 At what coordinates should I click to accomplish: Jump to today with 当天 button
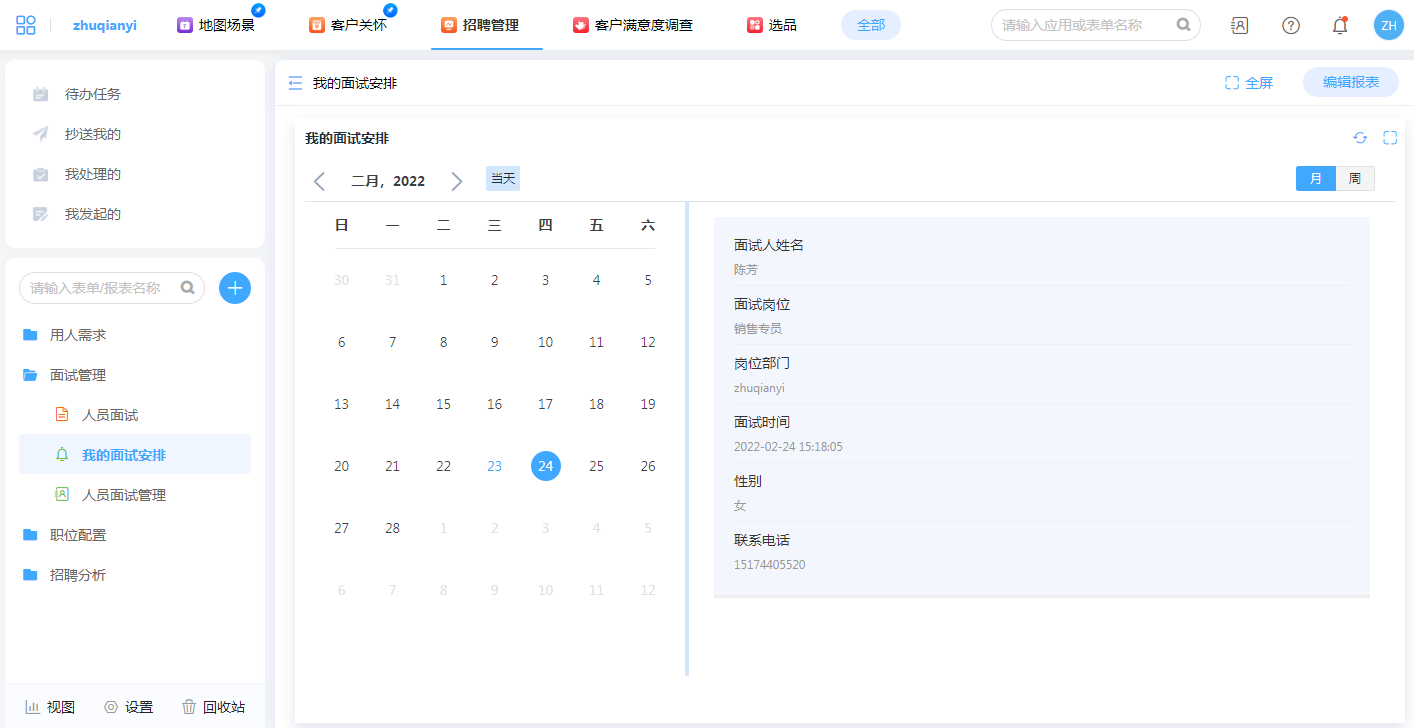tap(503, 178)
